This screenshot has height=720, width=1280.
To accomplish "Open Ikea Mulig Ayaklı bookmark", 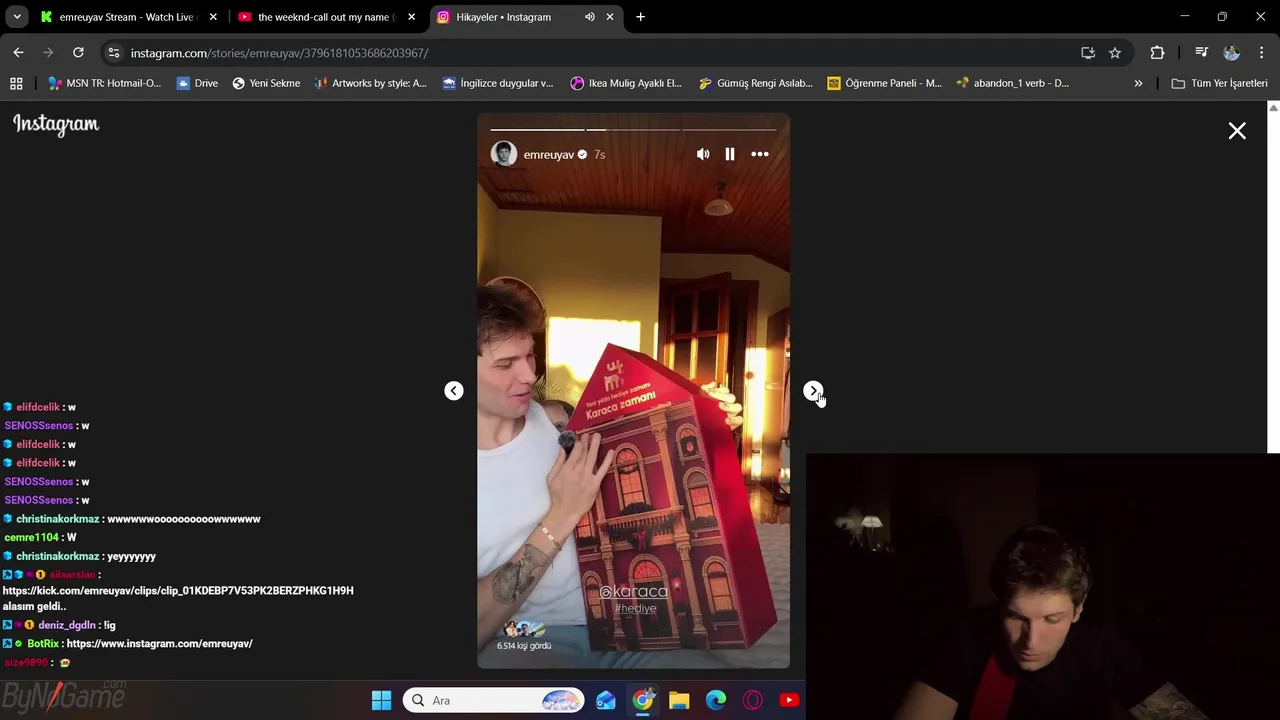I will [x=626, y=83].
